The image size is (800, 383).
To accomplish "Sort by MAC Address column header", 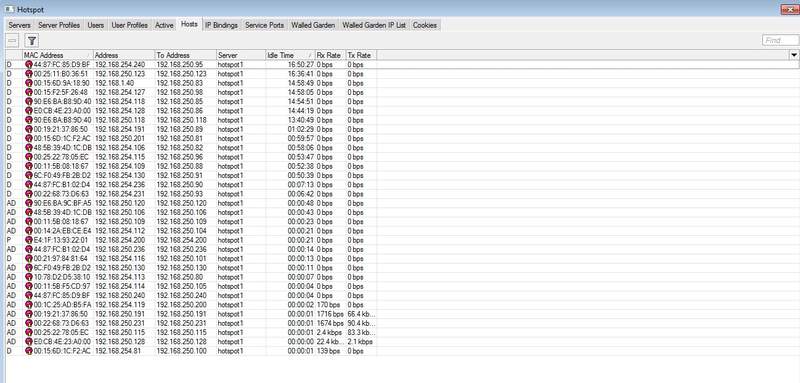I will pos(57,55).
